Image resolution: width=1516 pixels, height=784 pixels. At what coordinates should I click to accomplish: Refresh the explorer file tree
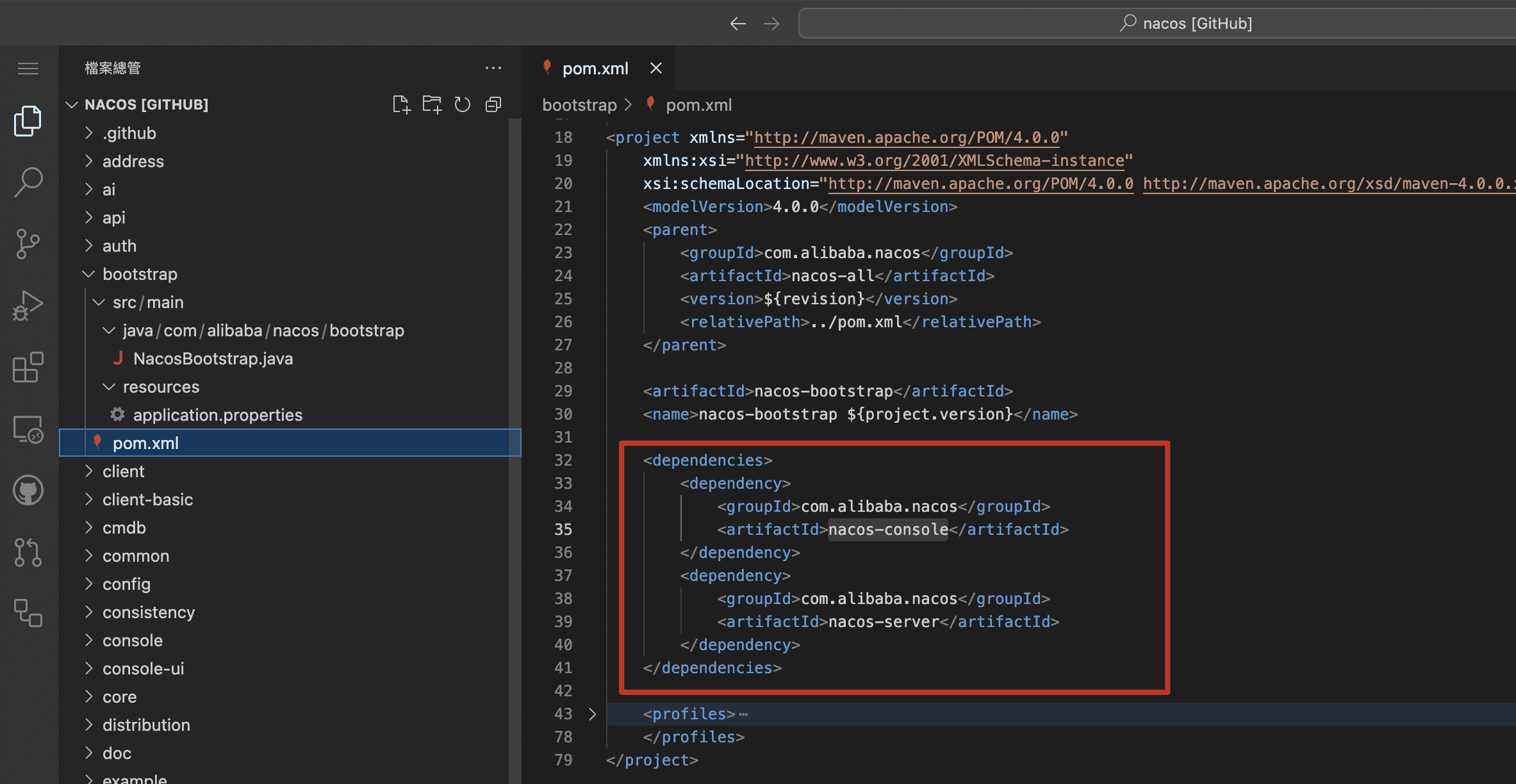[463, 104]
